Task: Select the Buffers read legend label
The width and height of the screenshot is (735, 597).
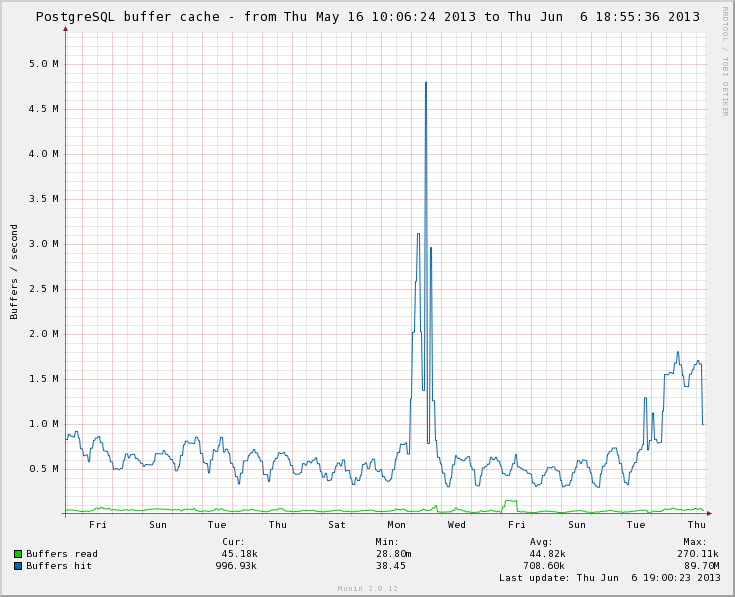Action: [x=62, y=553]
